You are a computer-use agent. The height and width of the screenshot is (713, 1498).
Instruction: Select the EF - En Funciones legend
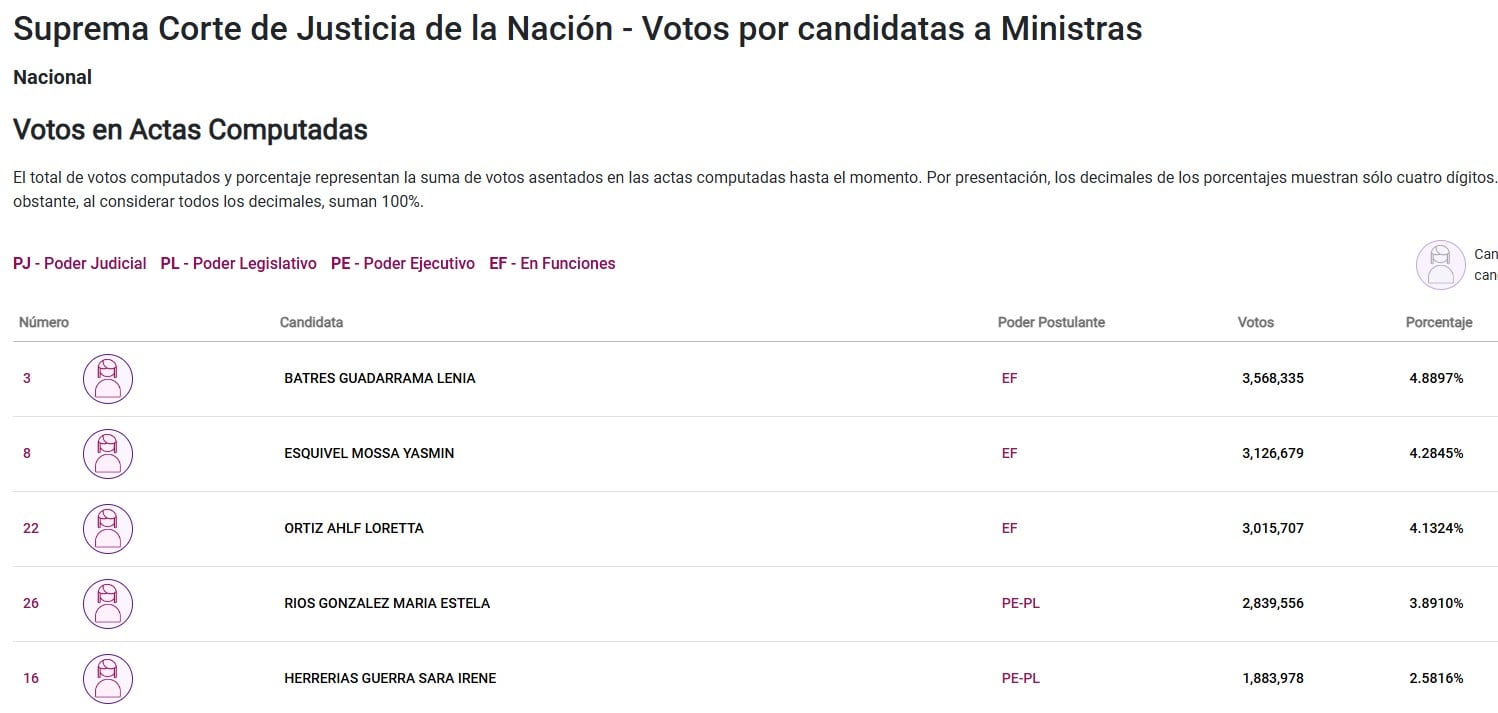[x=552, y=264]
